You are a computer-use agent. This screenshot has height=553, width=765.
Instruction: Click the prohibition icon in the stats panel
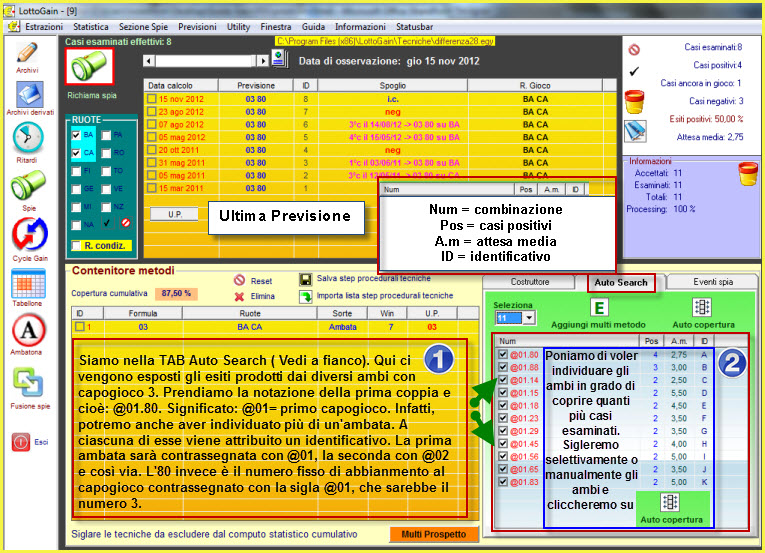[634, 49]
